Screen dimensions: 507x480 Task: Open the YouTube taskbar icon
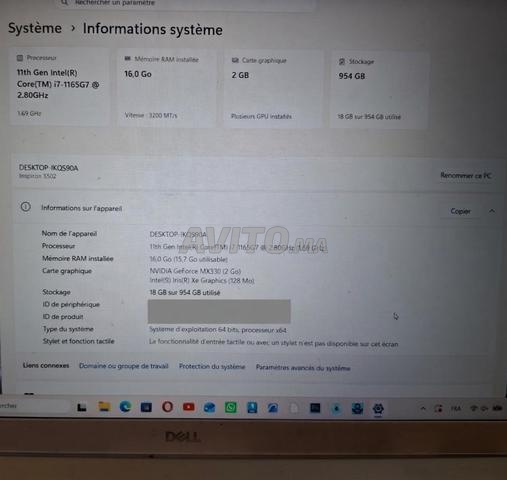pos(189,407)
